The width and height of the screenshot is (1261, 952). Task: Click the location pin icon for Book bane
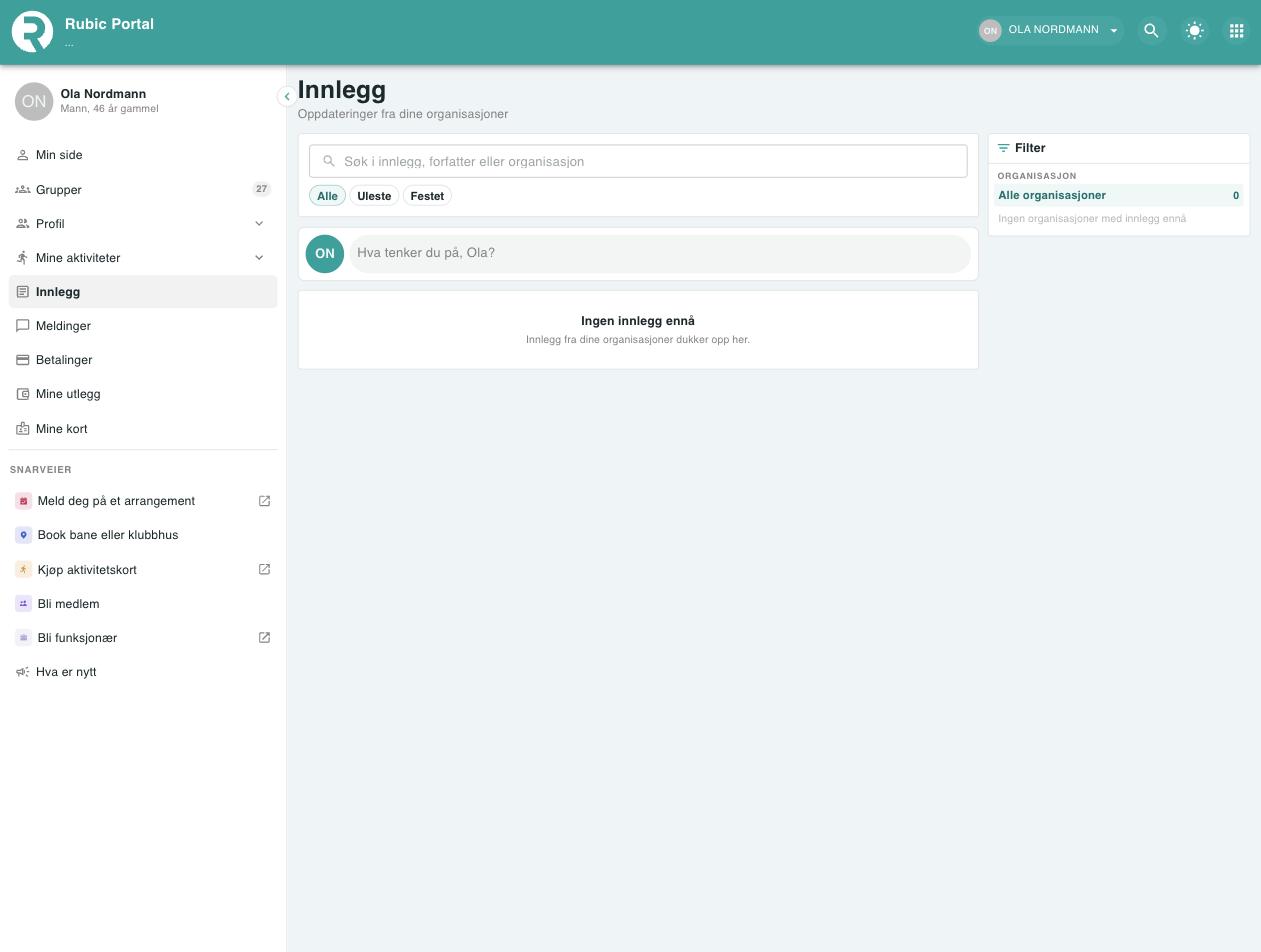tap(24, 535)
